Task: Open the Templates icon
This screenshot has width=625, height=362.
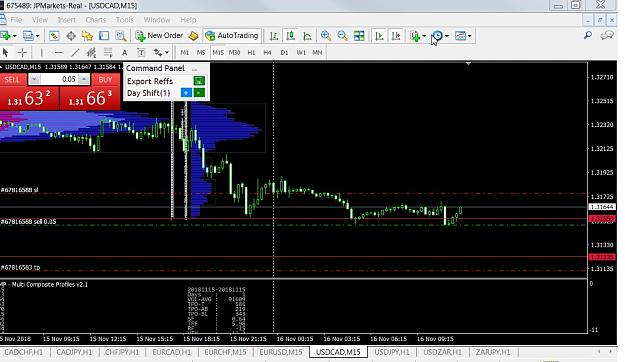Action: tap(460, 36)
